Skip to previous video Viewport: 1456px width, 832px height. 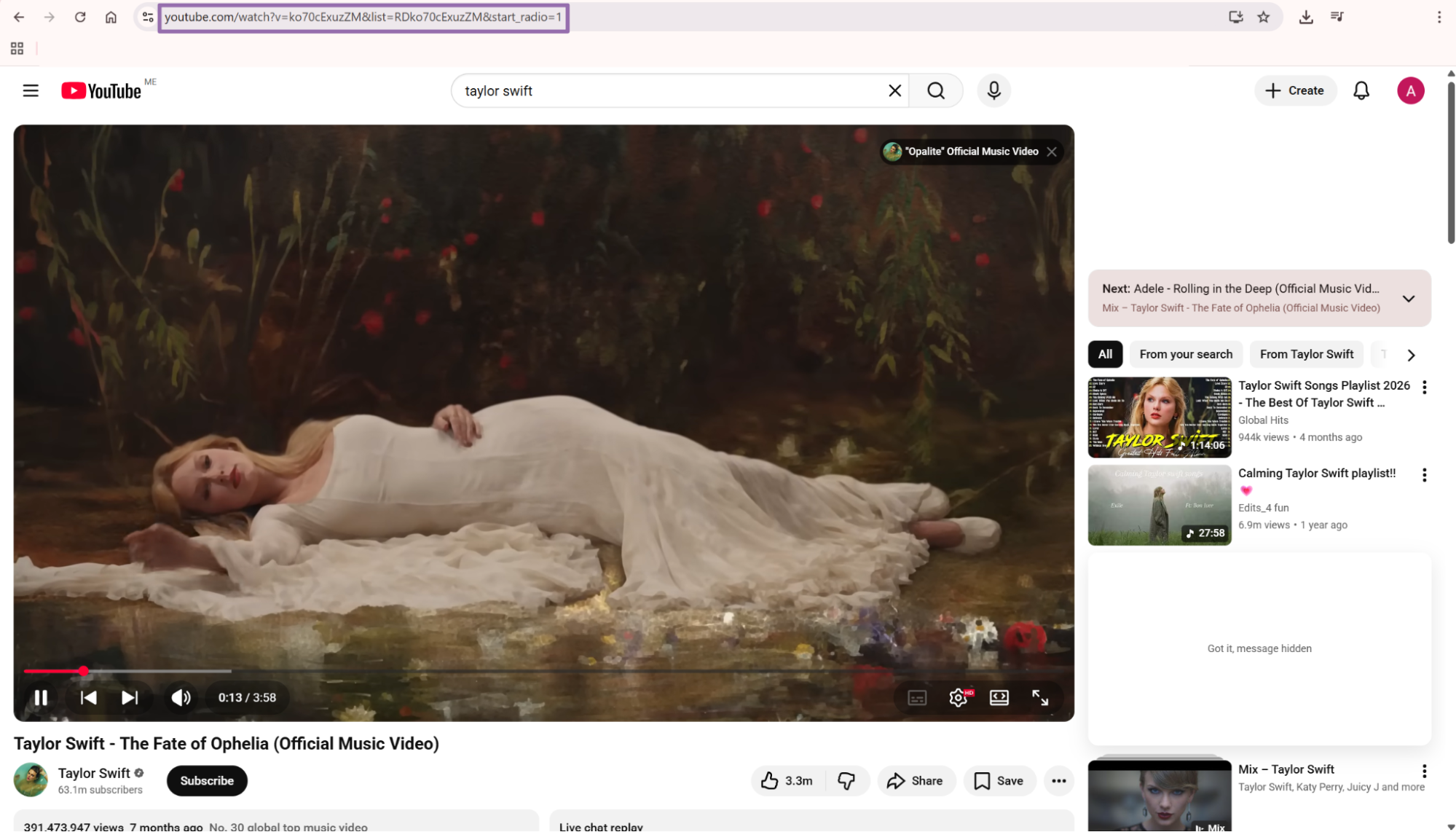point(88,697)
